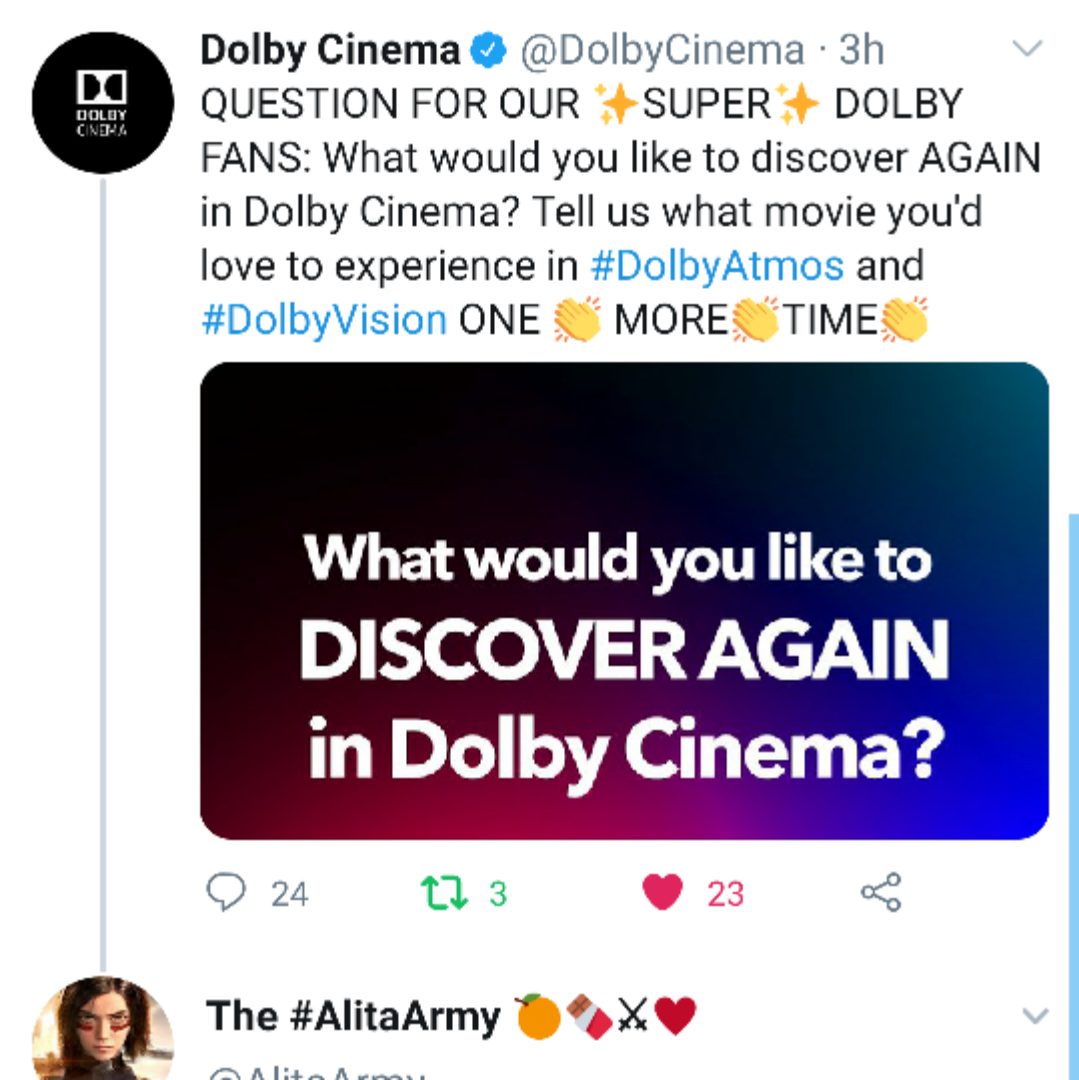View the "Discover Again" image card
The height and width of the screenshot is (1080, 1079).
tap(624, 600)
